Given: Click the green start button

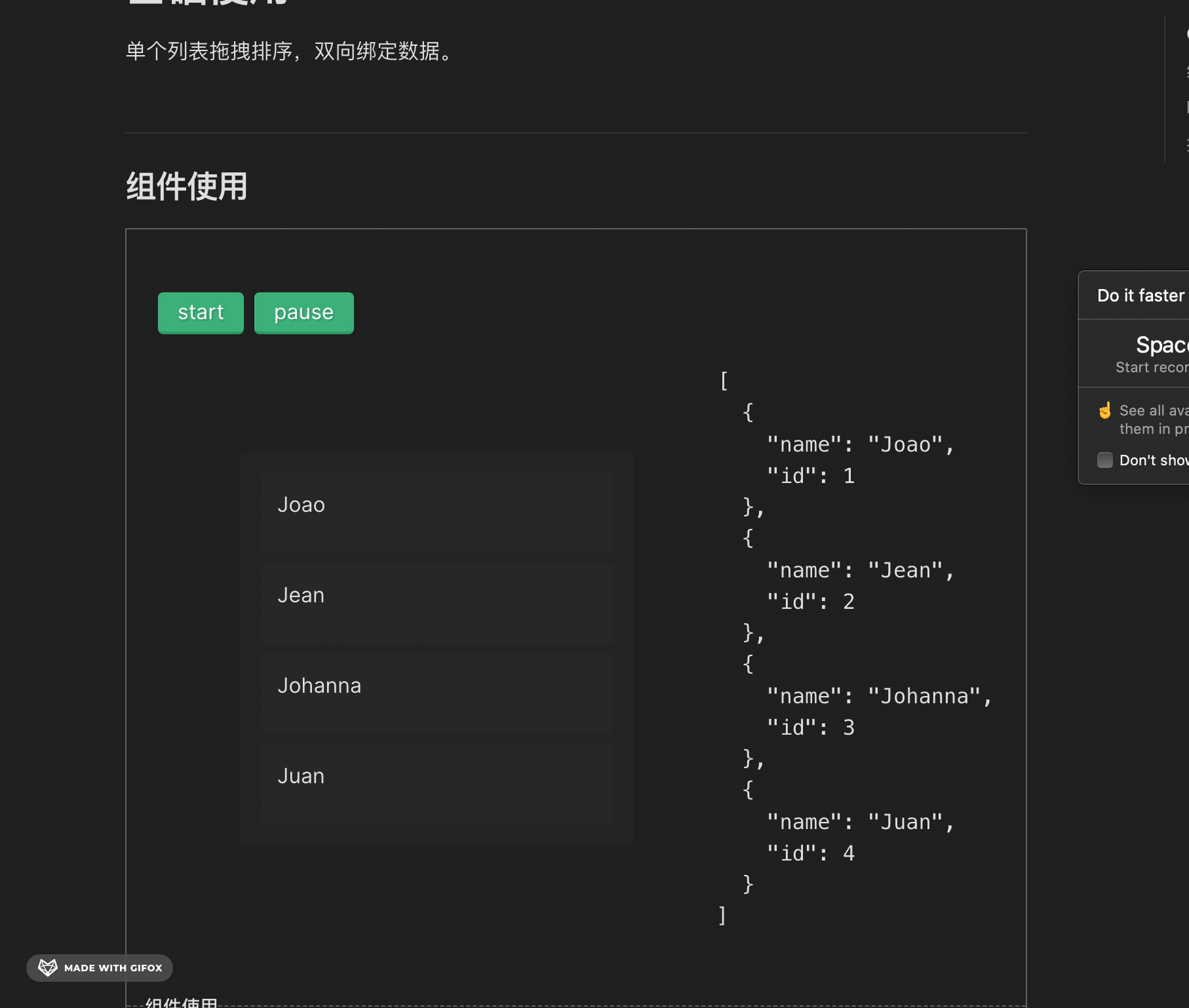Looking at the screenshot, I should pos(200,313).
